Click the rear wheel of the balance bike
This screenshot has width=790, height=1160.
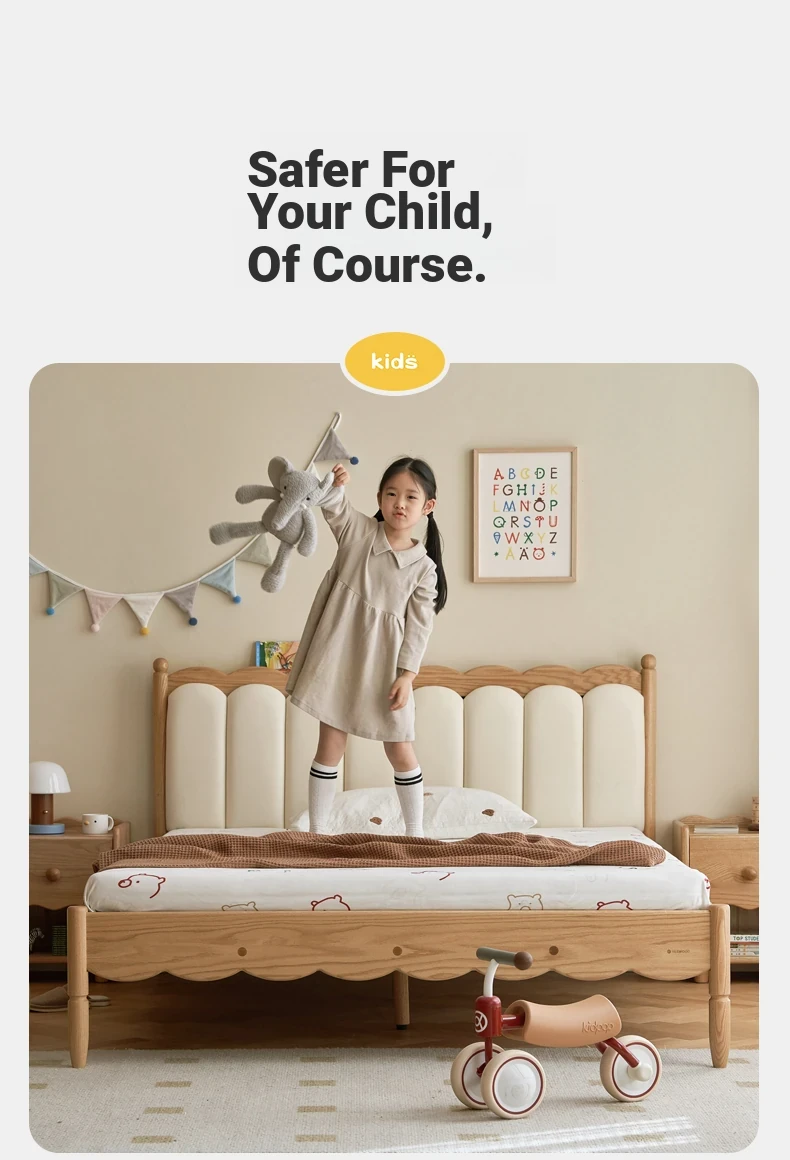click(x=631, y=1068)
